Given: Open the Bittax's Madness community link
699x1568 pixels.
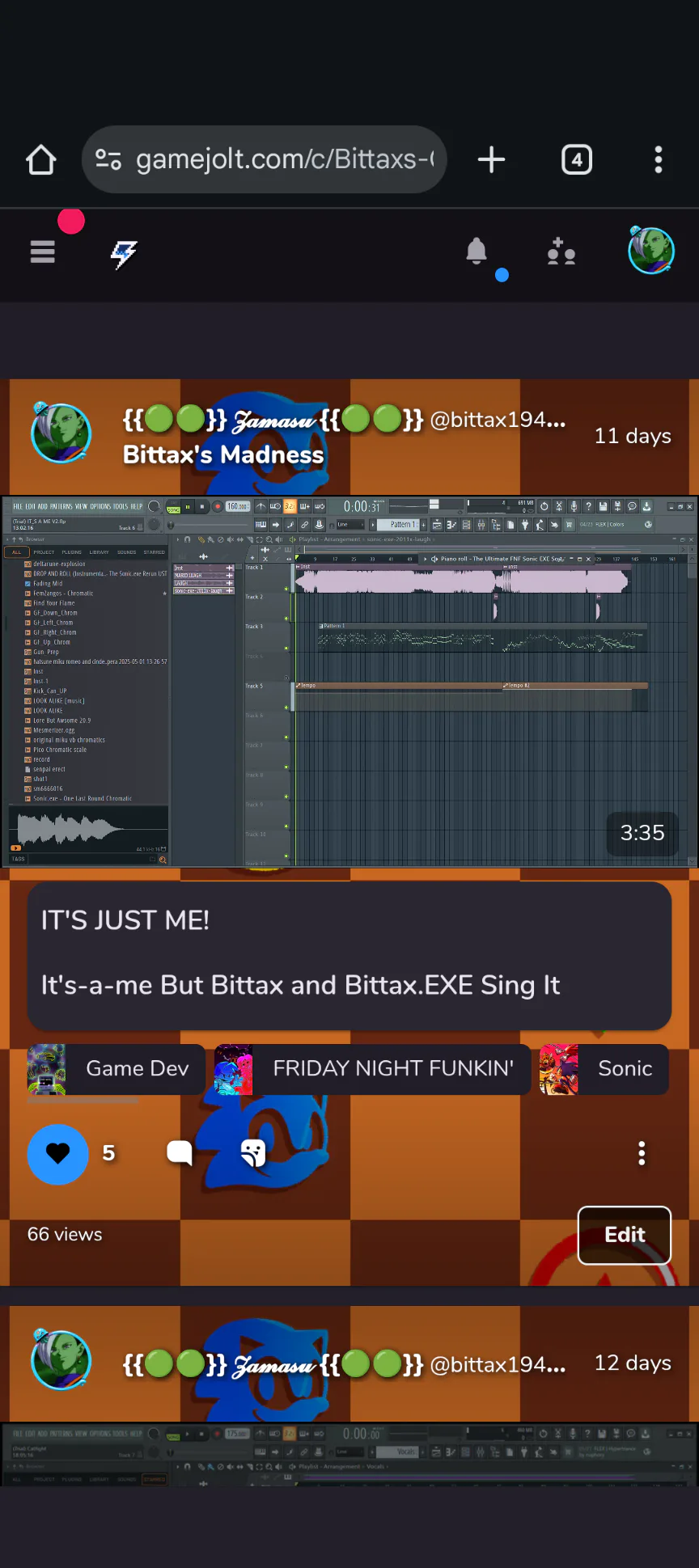Looking at the screenshot, I should click(x=223, y=454).
